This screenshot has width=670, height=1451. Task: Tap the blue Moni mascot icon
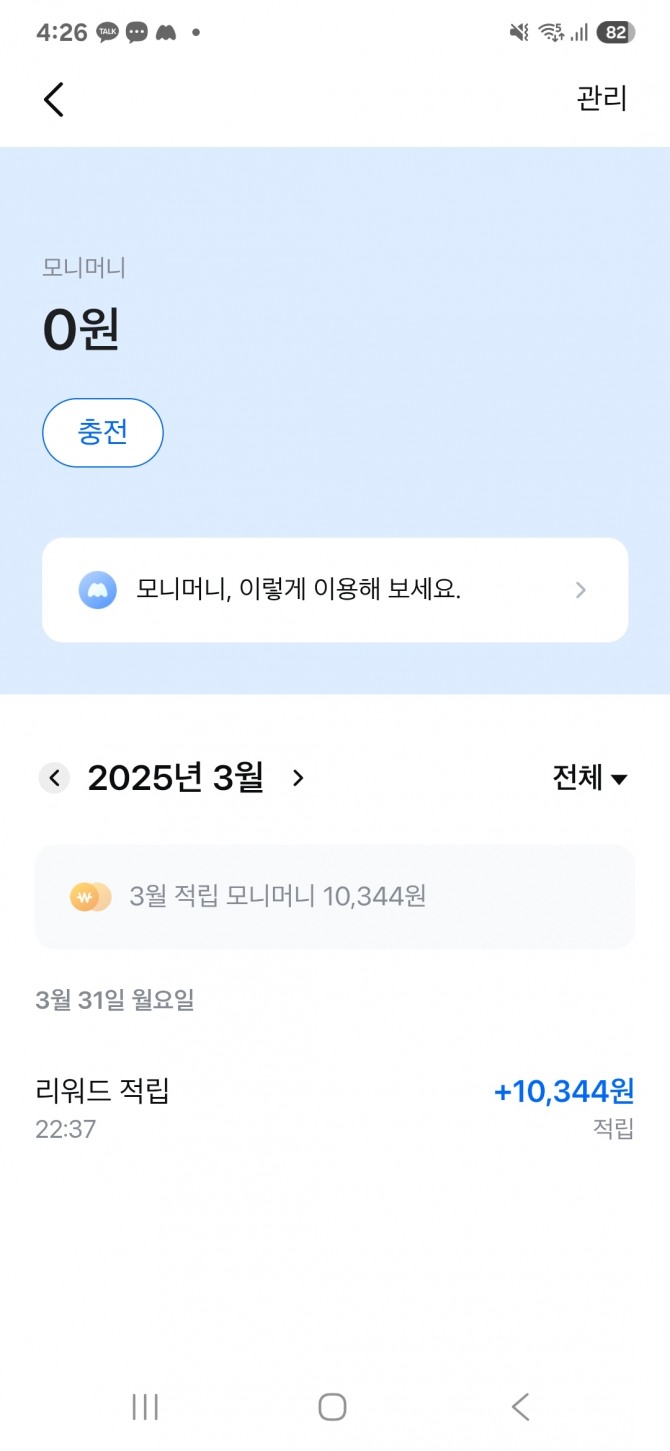click(x=97, y=590)
